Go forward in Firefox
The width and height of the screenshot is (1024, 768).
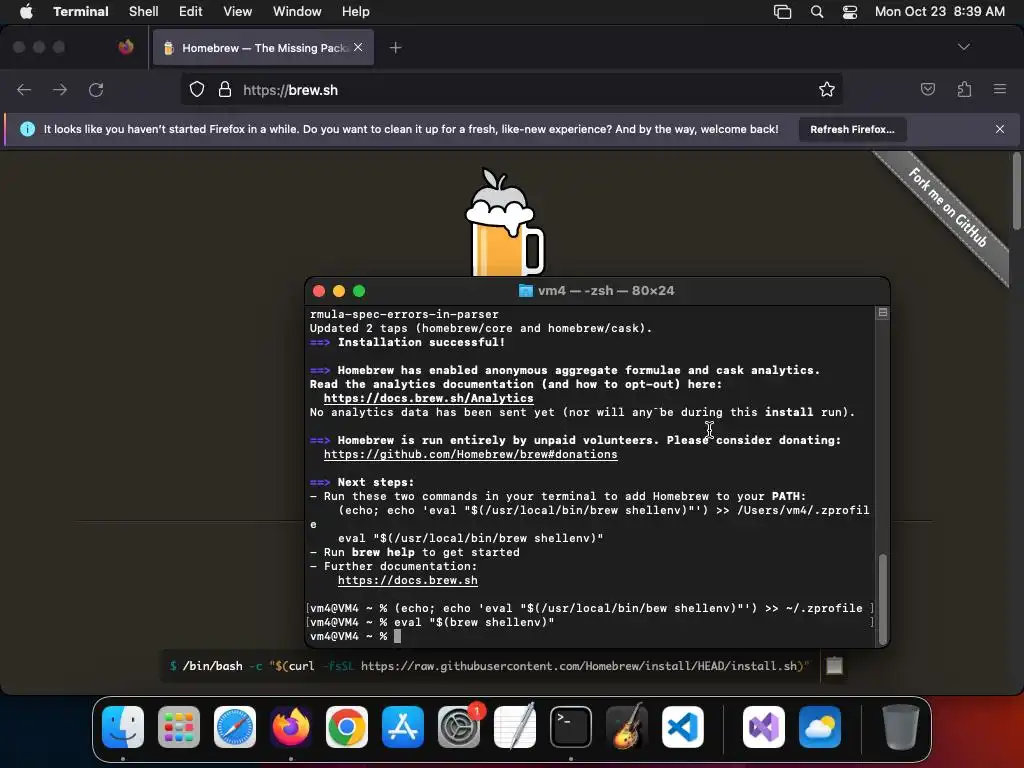(x=60, y=89)
